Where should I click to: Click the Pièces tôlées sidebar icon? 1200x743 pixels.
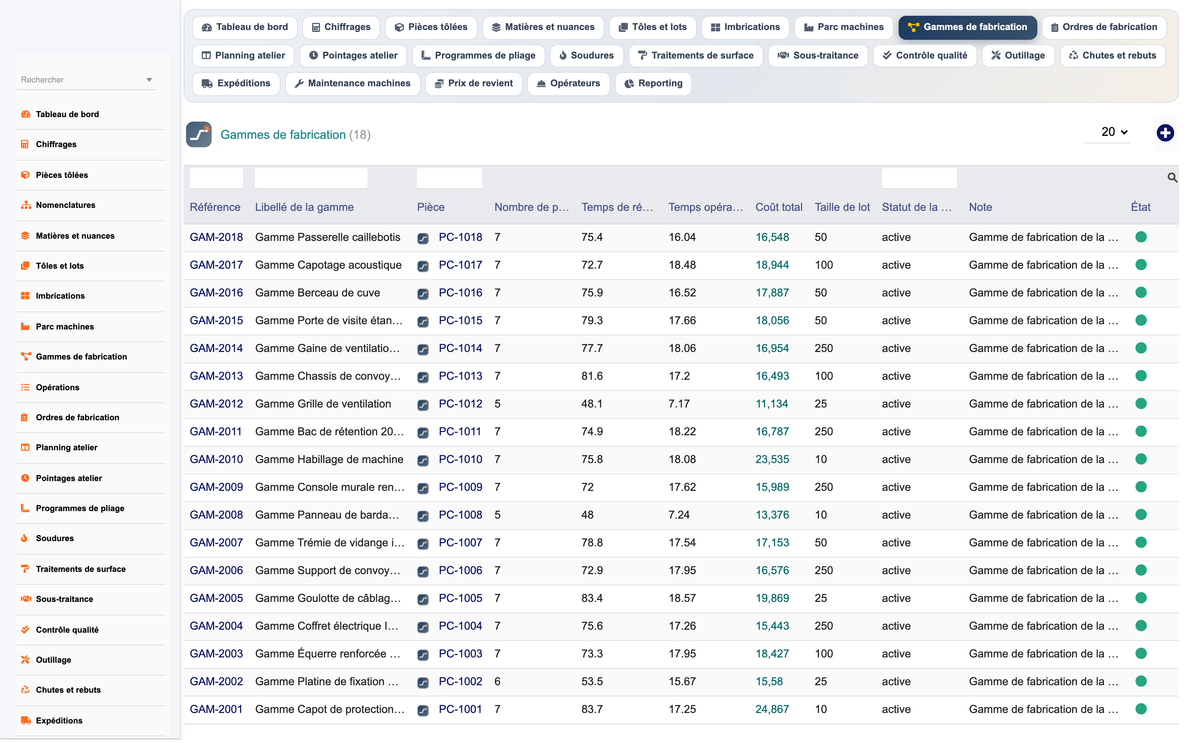pos(25,175)
